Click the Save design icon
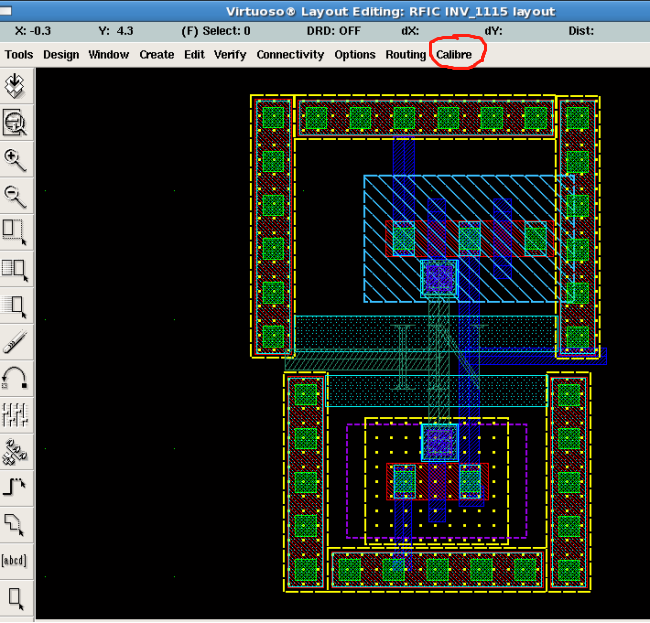This screenshot has height=623, width=650. pyautogui.click(x=15, y=86)
